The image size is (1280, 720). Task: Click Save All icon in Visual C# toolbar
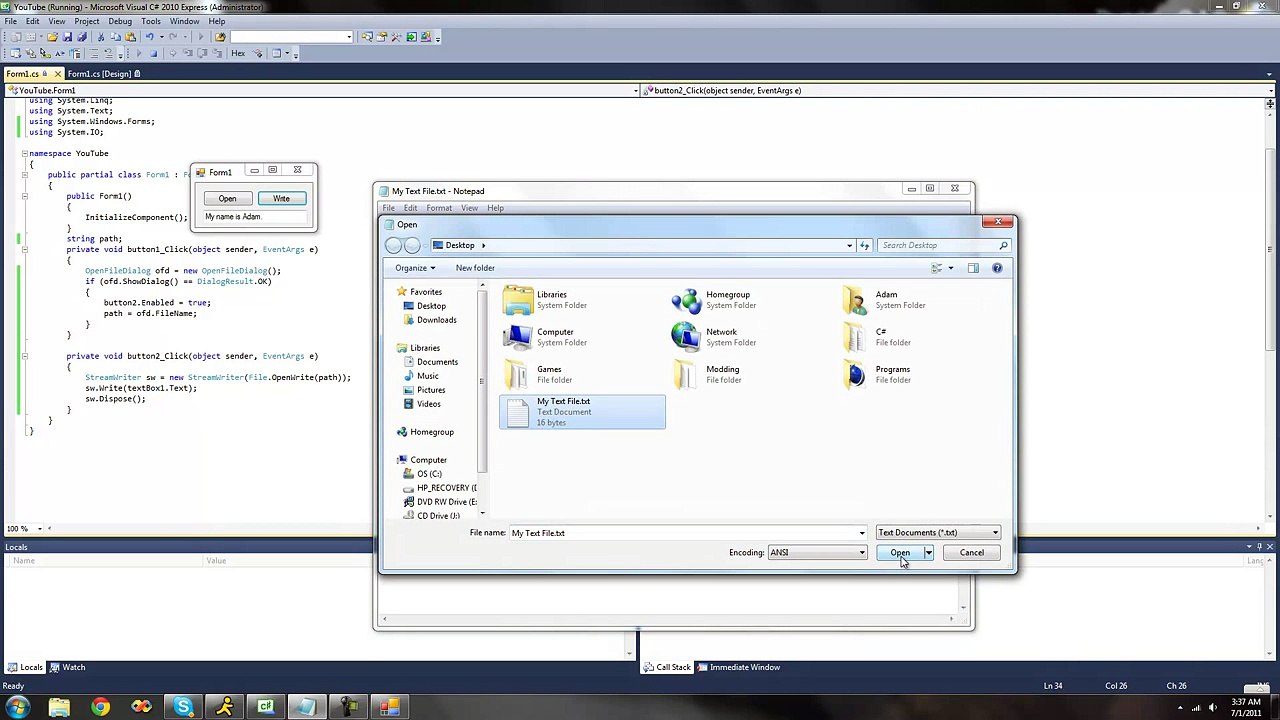pyautogui.click(x=82, y=37)
